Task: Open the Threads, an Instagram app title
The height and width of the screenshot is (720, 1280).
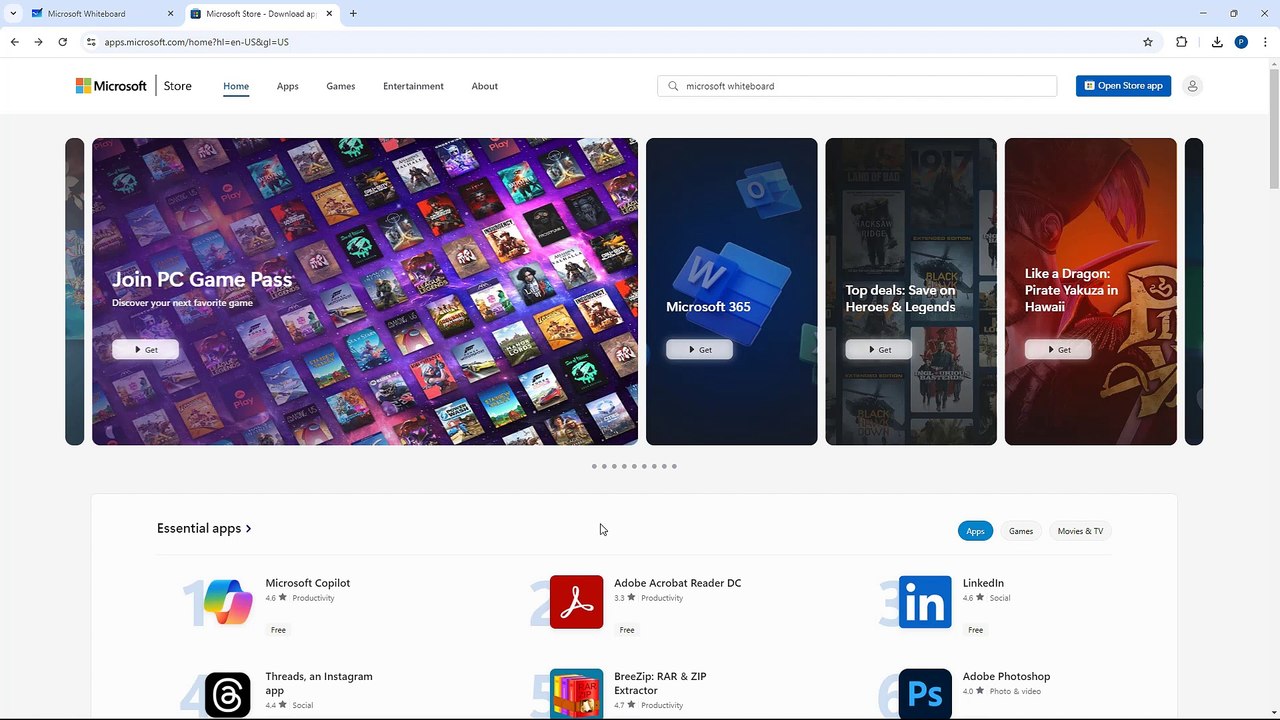Action: pos(319,683)
